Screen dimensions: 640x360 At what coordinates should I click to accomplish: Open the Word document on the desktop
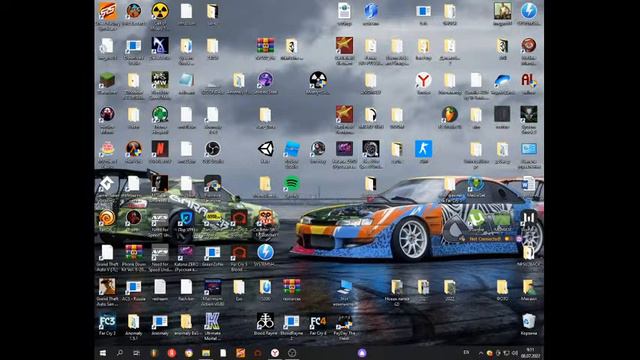529,184
